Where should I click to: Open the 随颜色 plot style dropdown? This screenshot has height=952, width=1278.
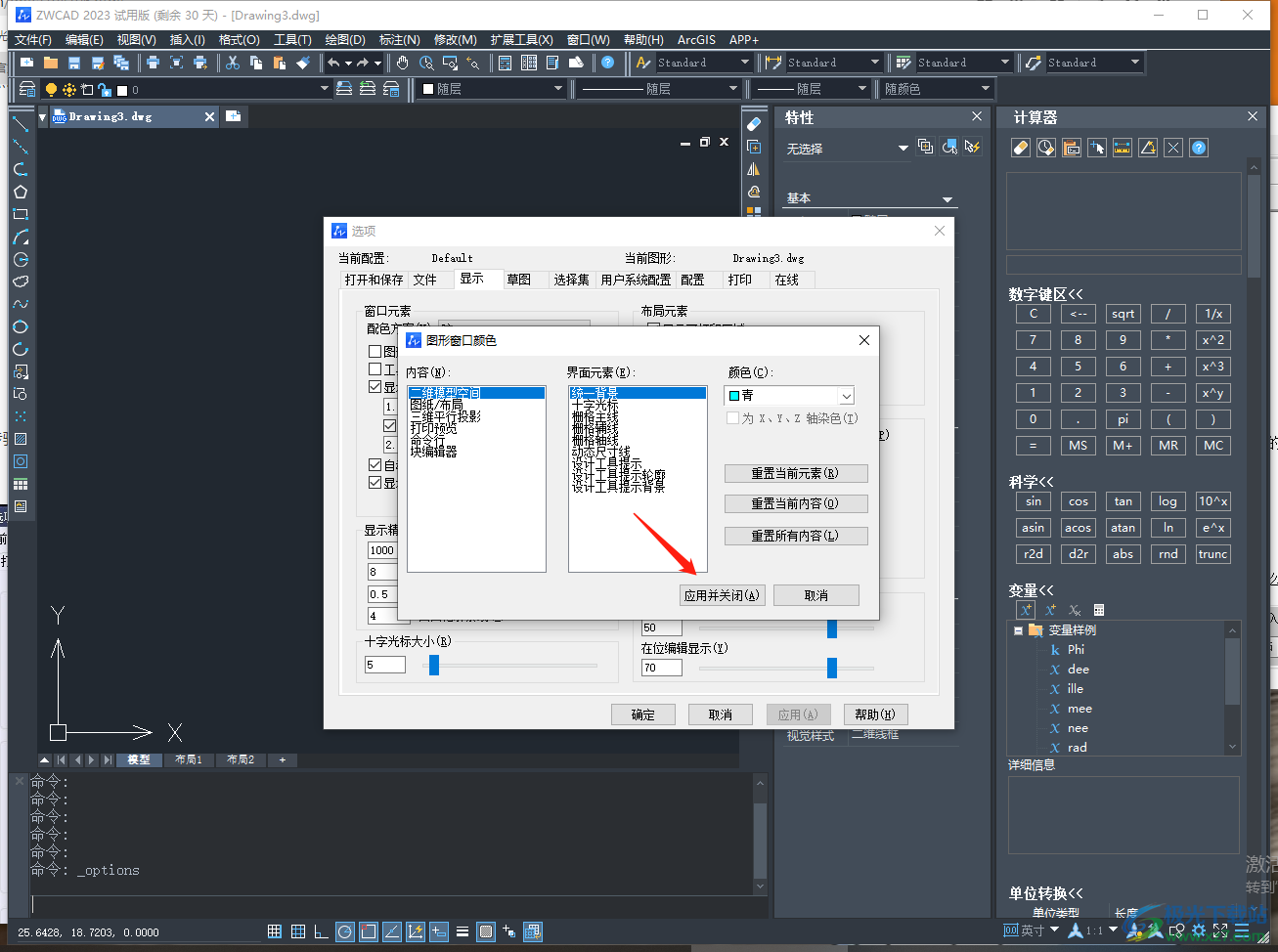(x=937, y=89)
